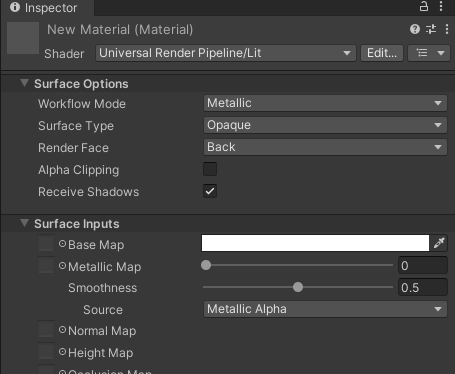455x374 pixels.
Task: Enable the Alpha Clipping checkbox
Action: coord(210,169)
